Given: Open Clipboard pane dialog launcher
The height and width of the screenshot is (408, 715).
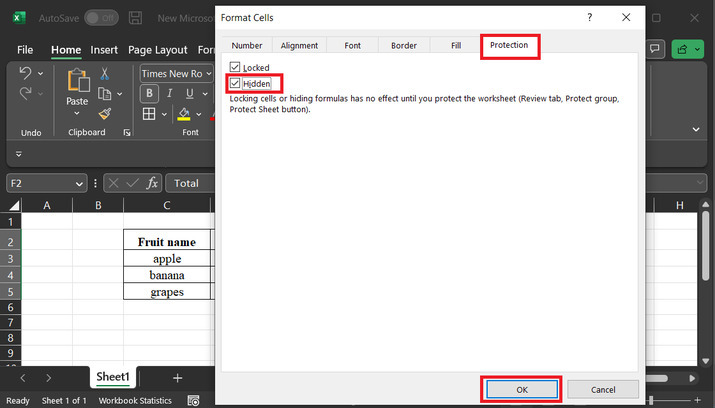Looking at the screenshot, I should (127, 133).
